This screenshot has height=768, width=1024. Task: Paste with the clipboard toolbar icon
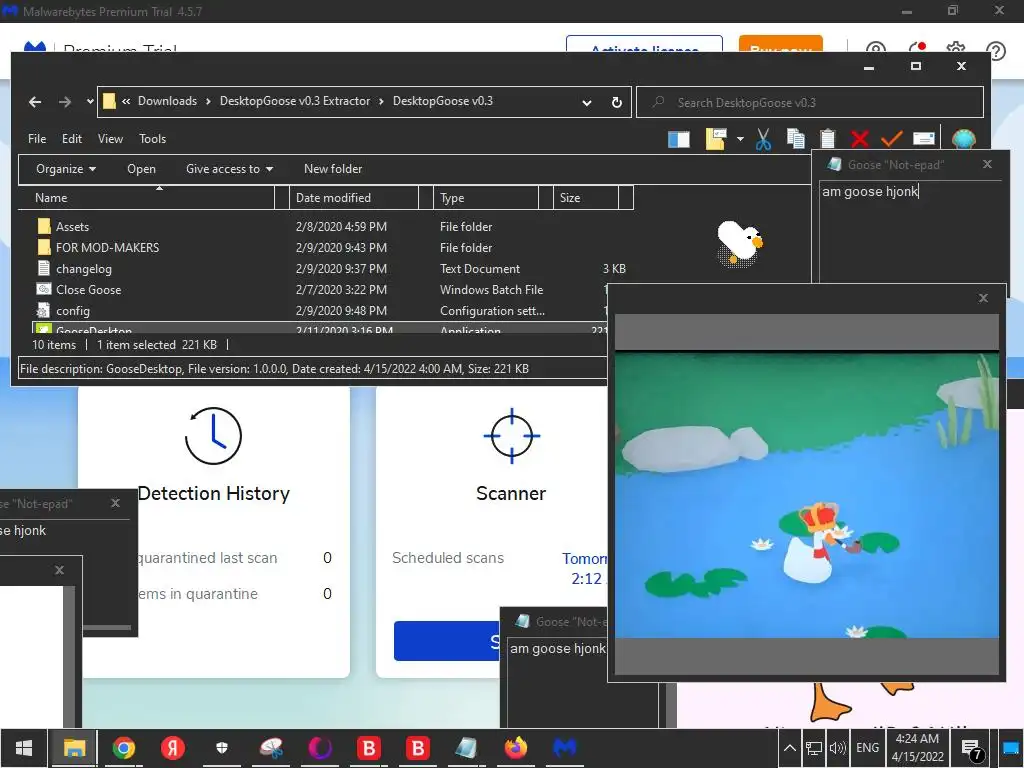coord(827,138)
